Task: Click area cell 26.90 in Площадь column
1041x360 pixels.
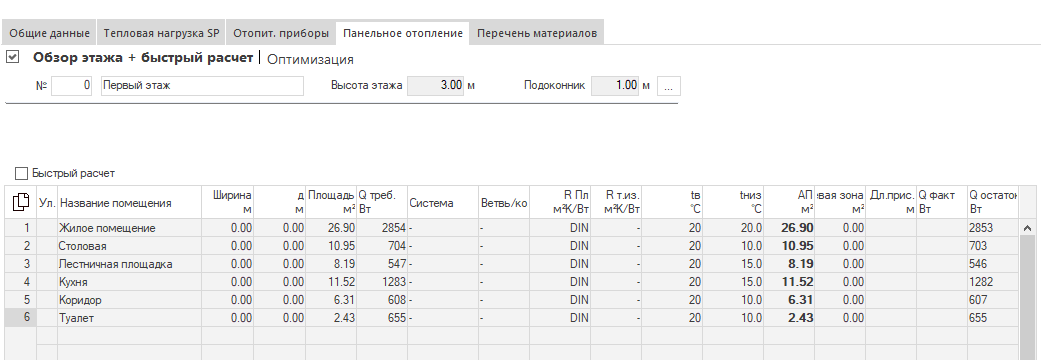Action: tap(331, 228)
